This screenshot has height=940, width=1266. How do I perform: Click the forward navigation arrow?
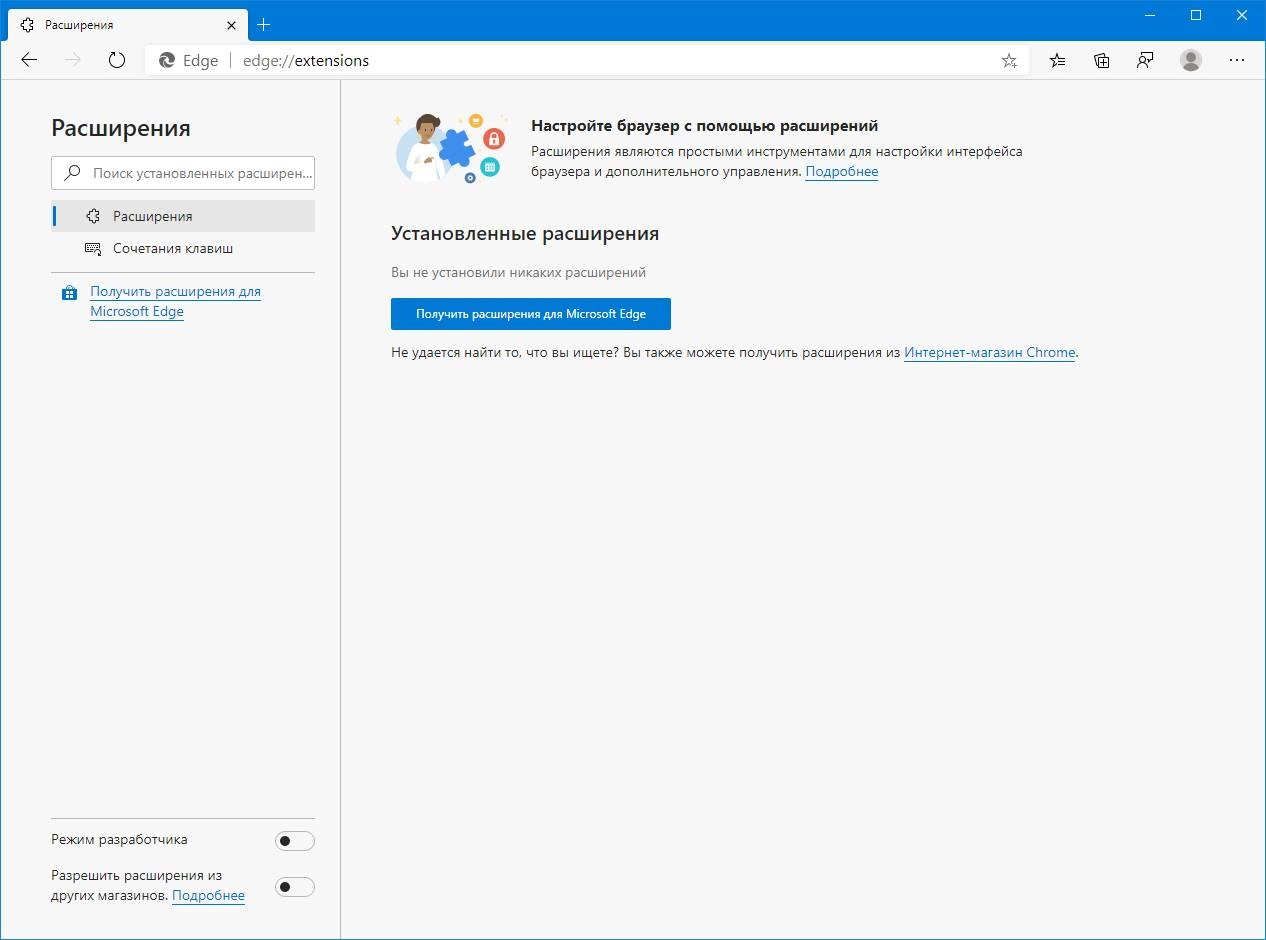tap(72, 60)
